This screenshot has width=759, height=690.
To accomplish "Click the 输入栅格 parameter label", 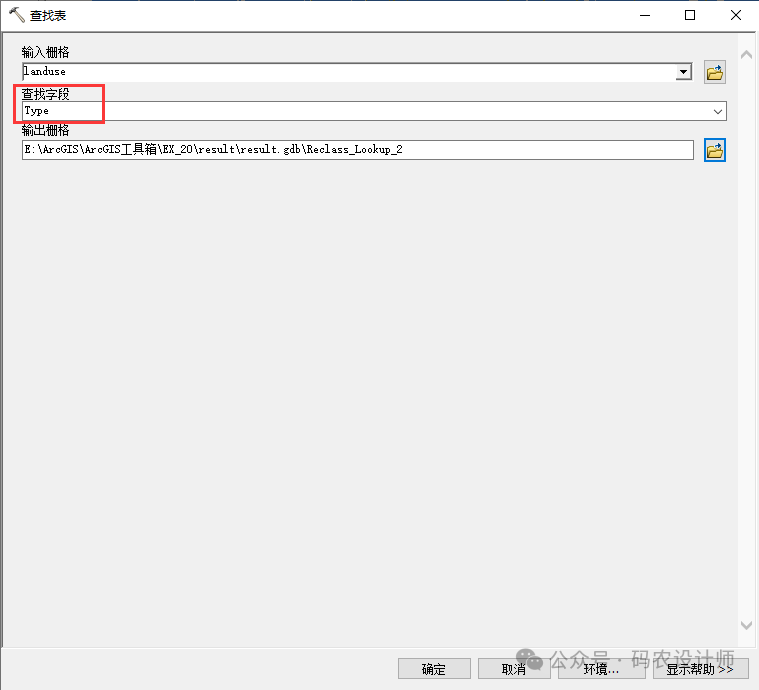I will coord(46,52).
